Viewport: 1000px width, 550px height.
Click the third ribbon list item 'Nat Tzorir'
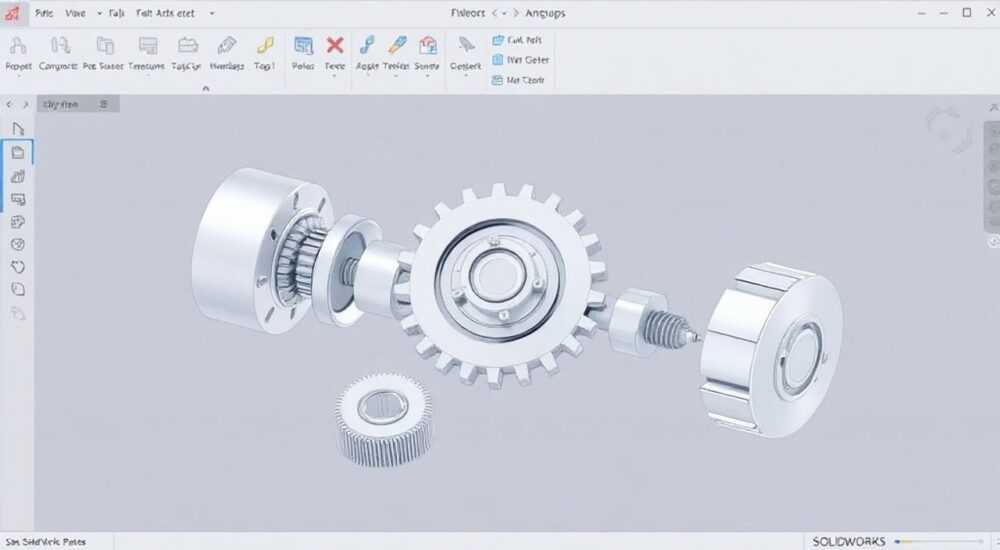pos(518,80)
